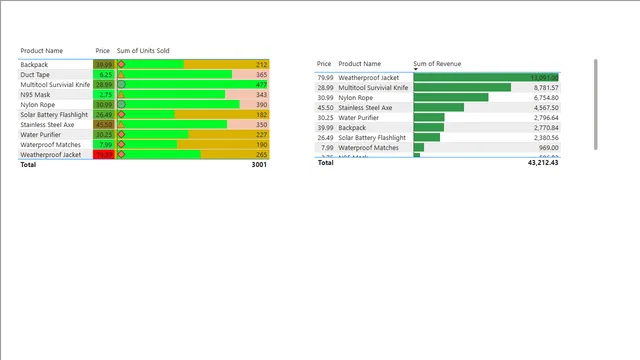Image resolution: width=640 pixels, height=360 pixels.
Task: Click the units sold value 365
Action: pos(261,75)
